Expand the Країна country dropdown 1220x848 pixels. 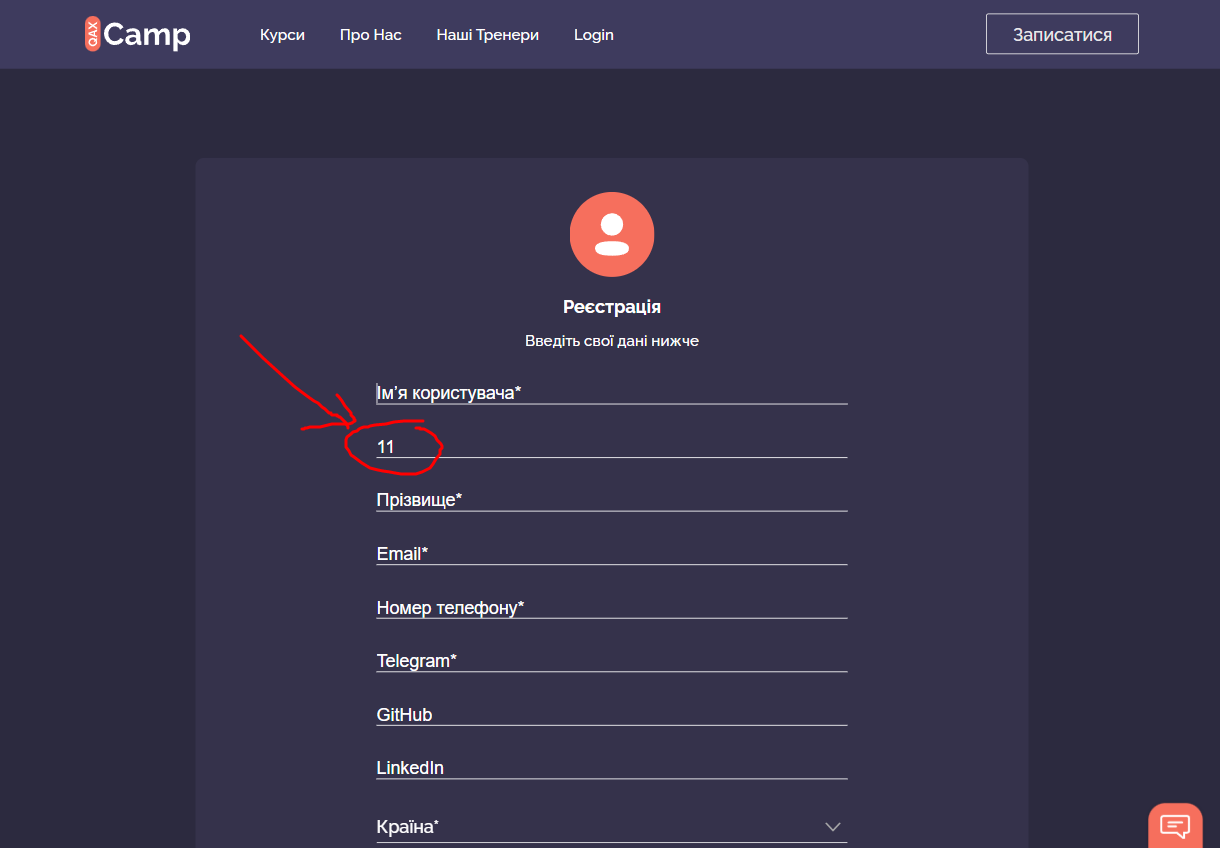tap(612, 826)
